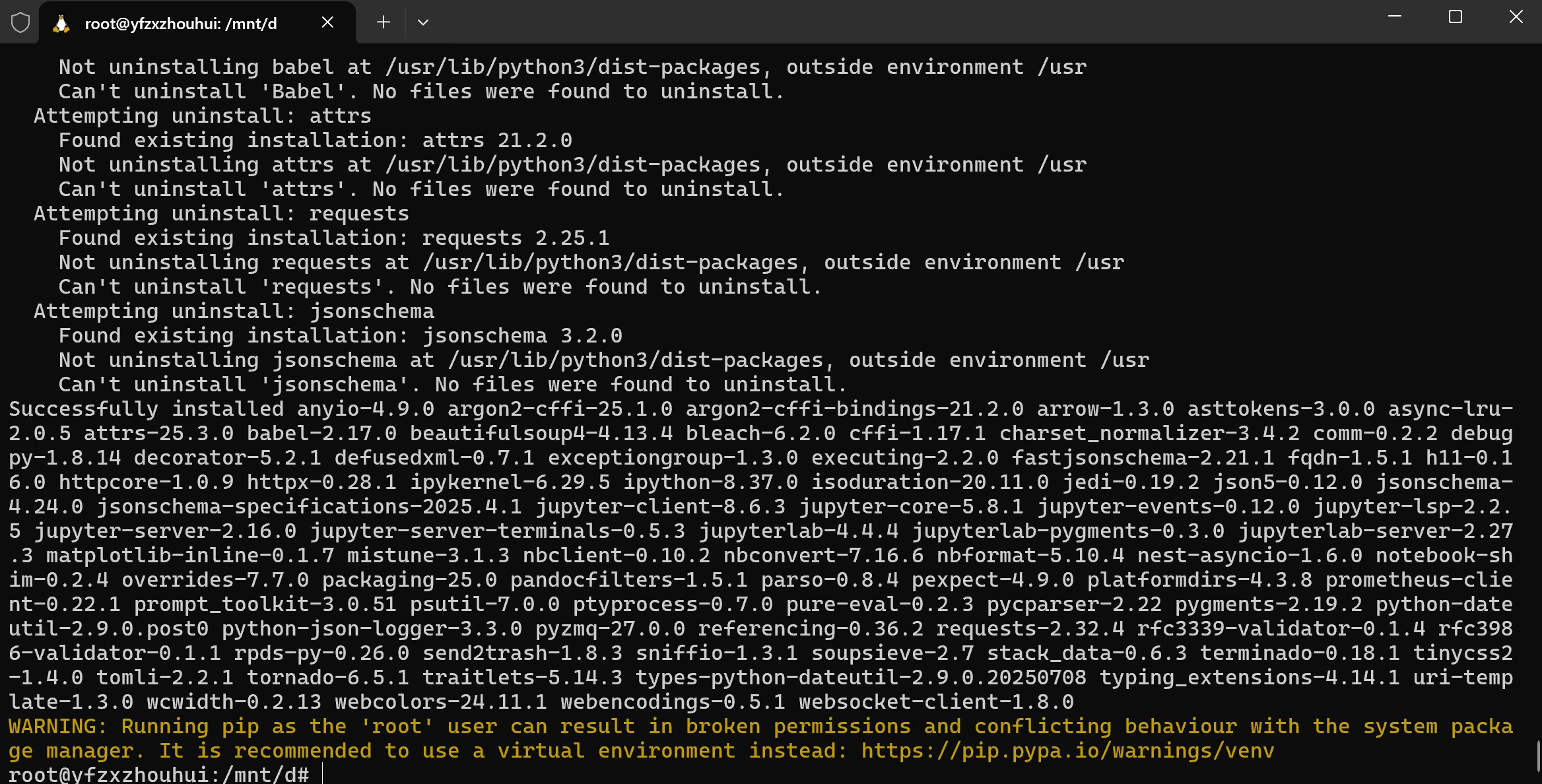
Task: Click the shield icon in title bar
Action: pos(20,23)
